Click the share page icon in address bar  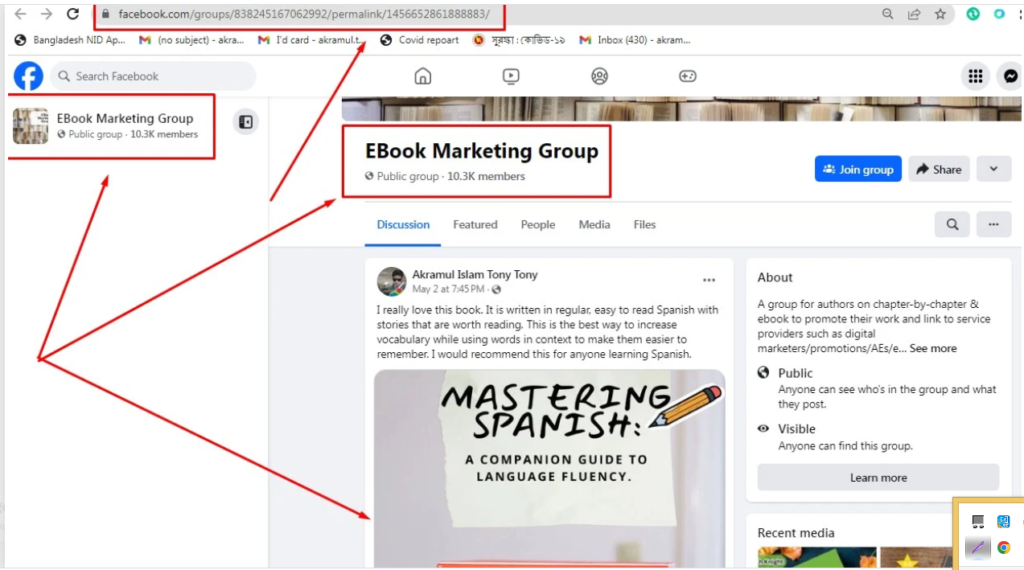click(914, 14)
